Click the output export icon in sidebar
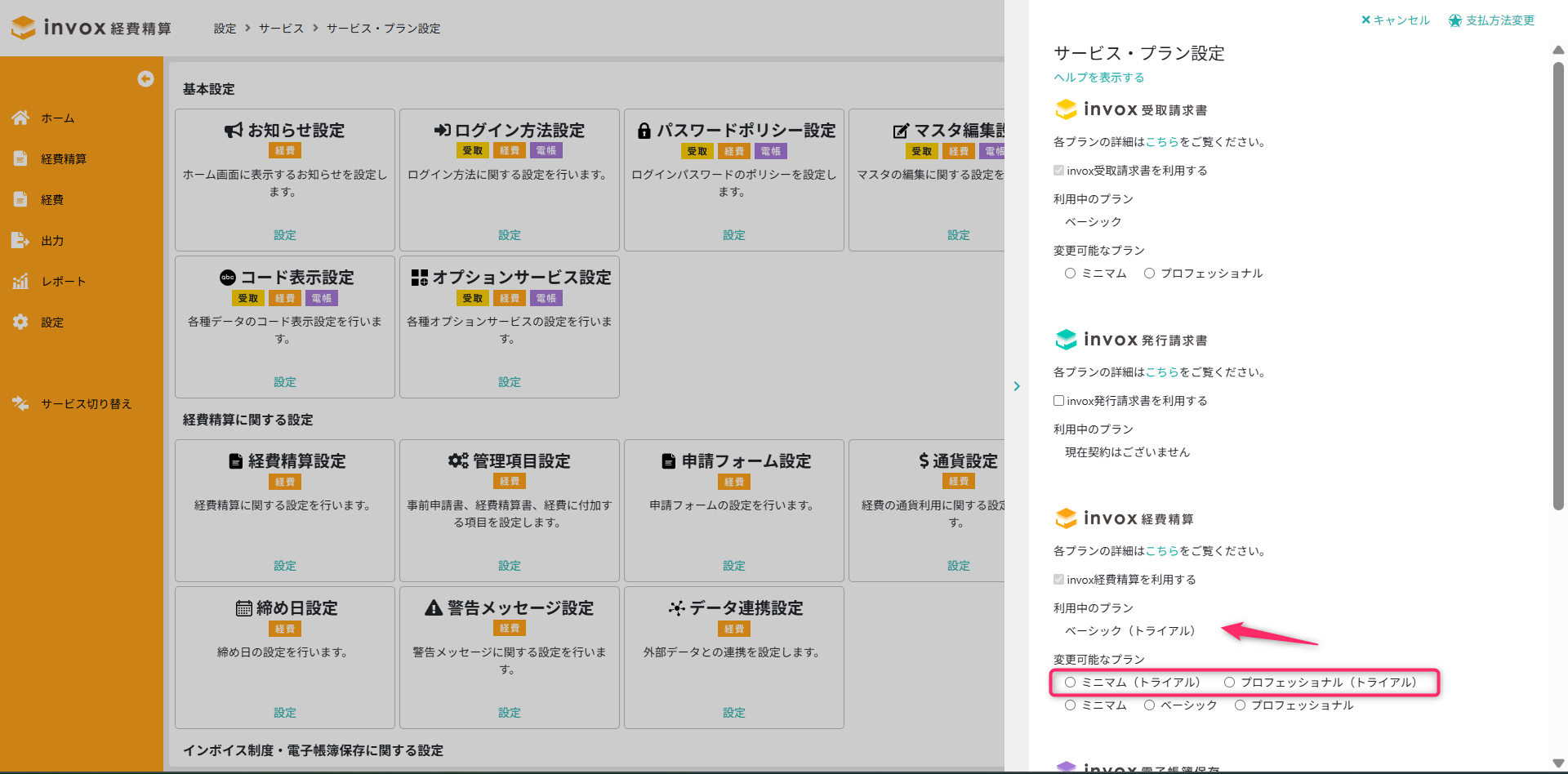 coord(20,240)
